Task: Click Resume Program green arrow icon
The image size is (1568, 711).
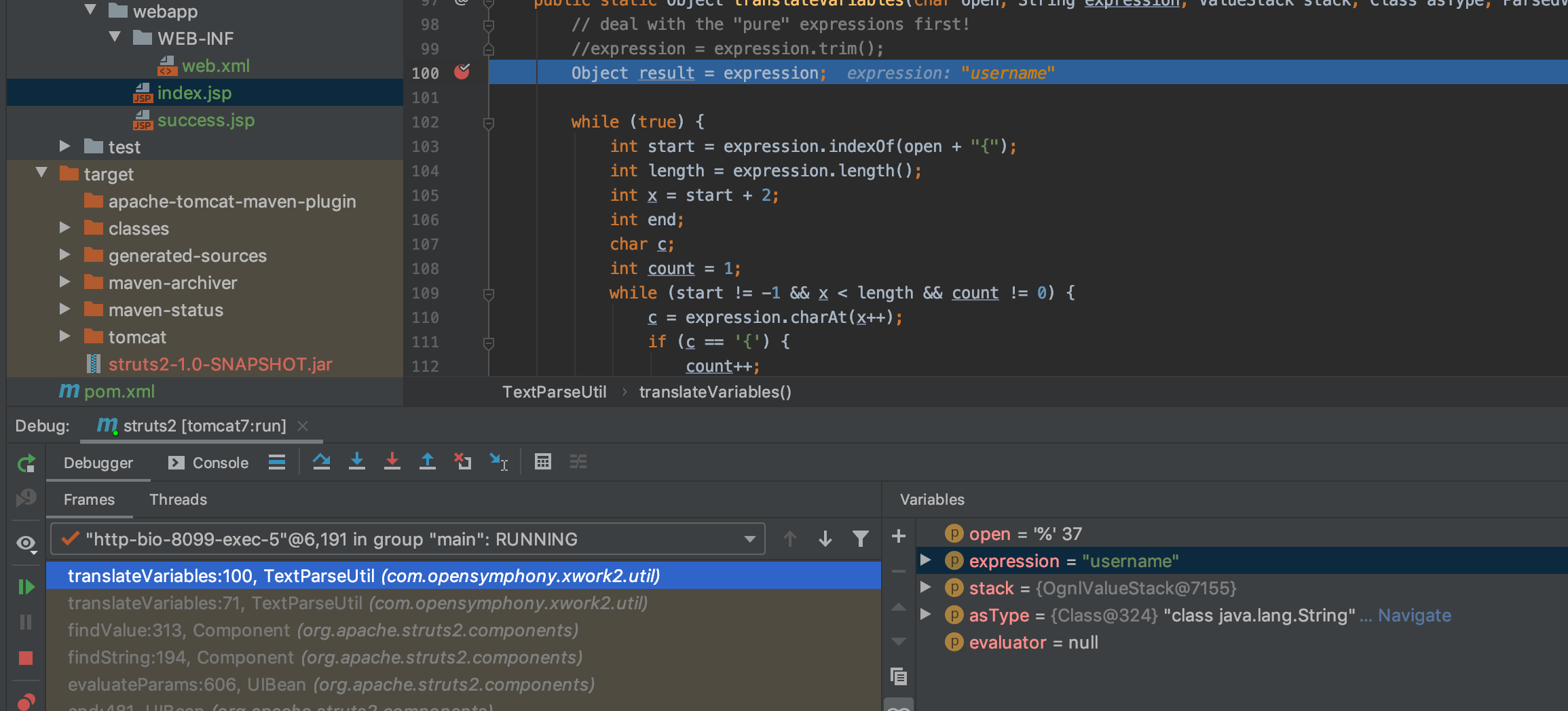Action: pyautogui.click(x=26, y=587)
